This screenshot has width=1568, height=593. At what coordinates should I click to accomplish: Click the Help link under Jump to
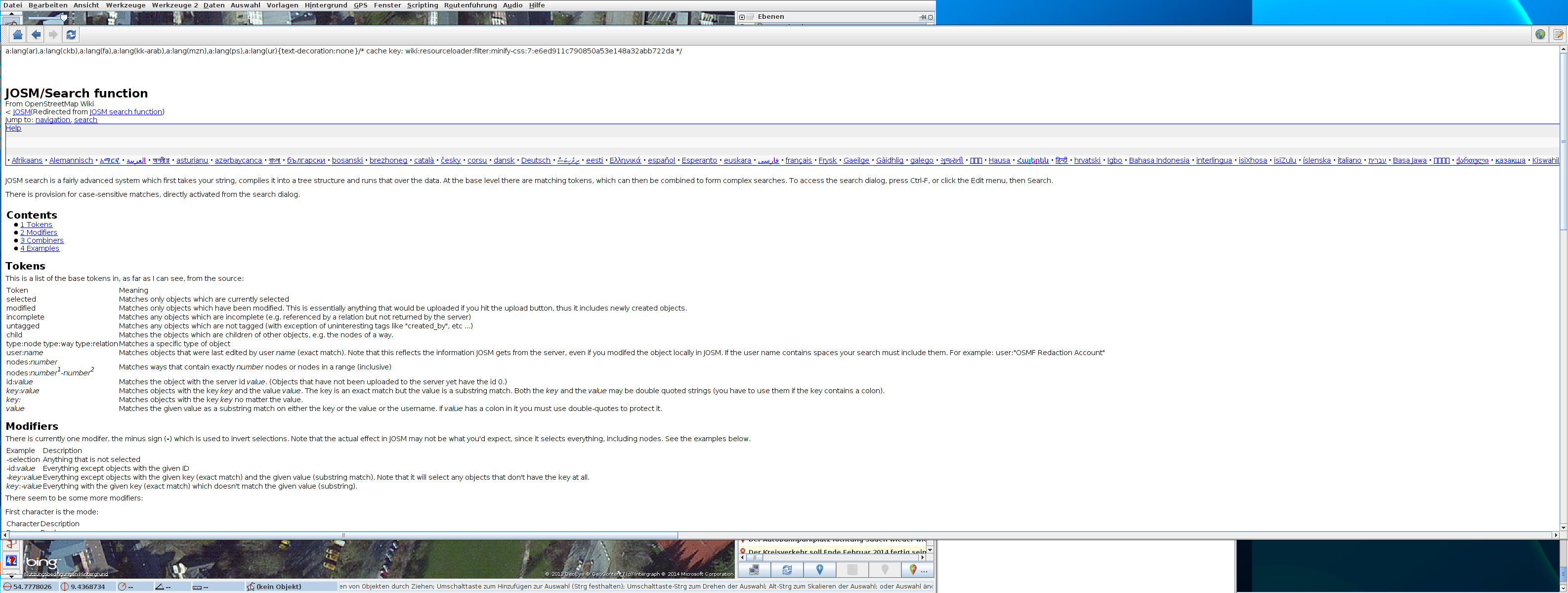coord(13,128)
